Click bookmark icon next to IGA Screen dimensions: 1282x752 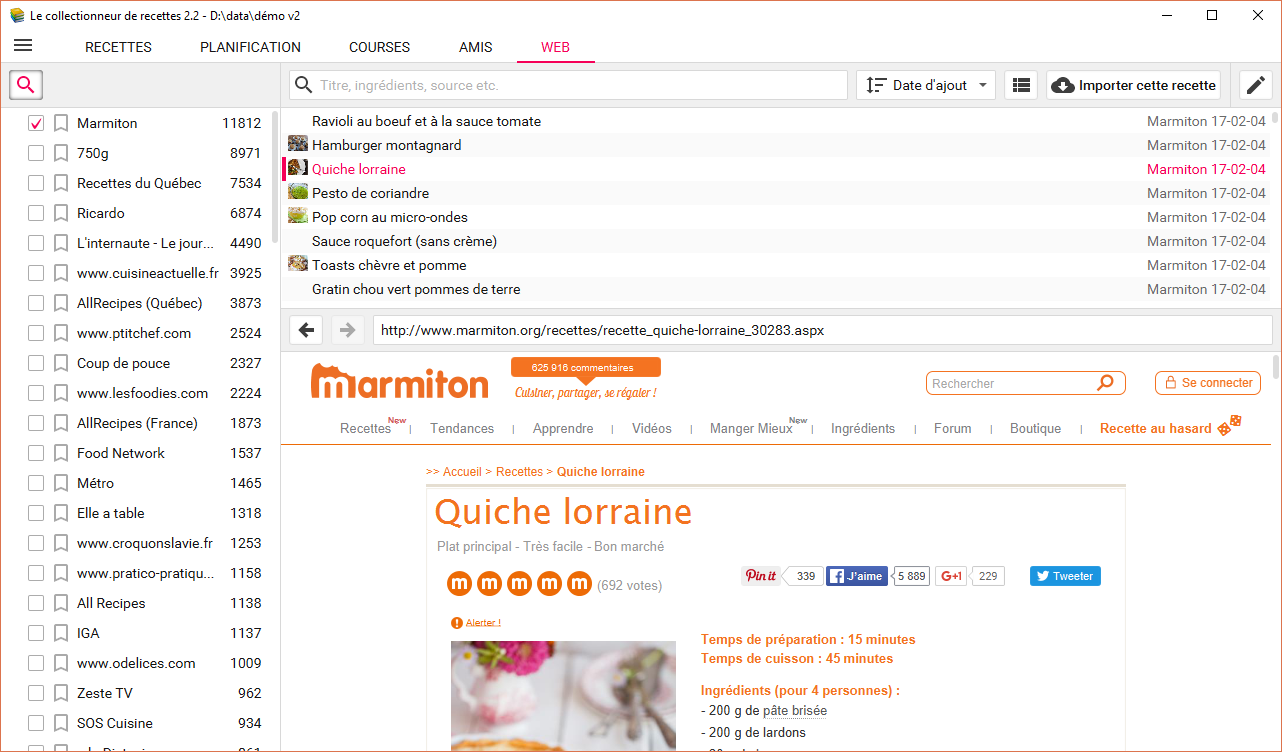coord(61,633)
